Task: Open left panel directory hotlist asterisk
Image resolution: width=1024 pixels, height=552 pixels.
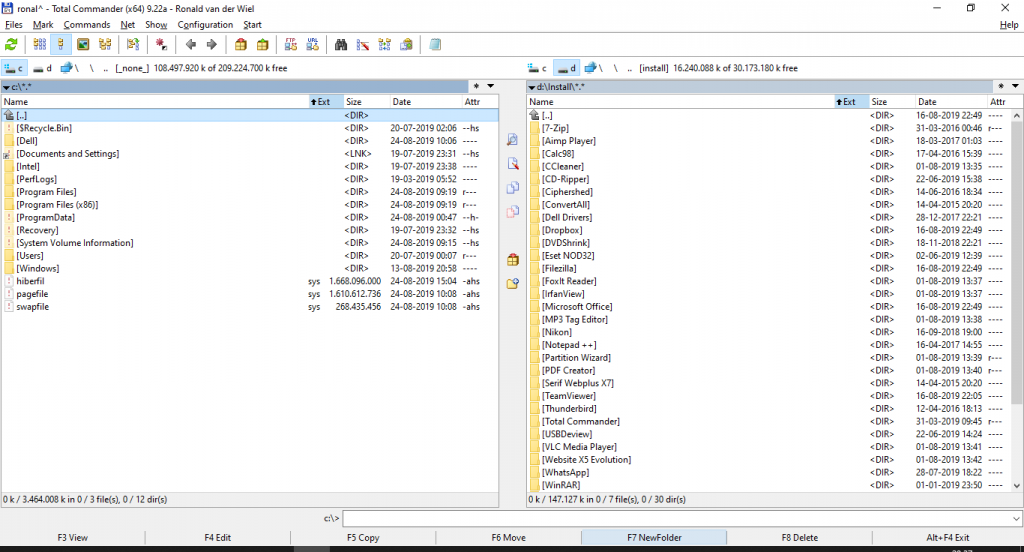Action: point(476,86)
